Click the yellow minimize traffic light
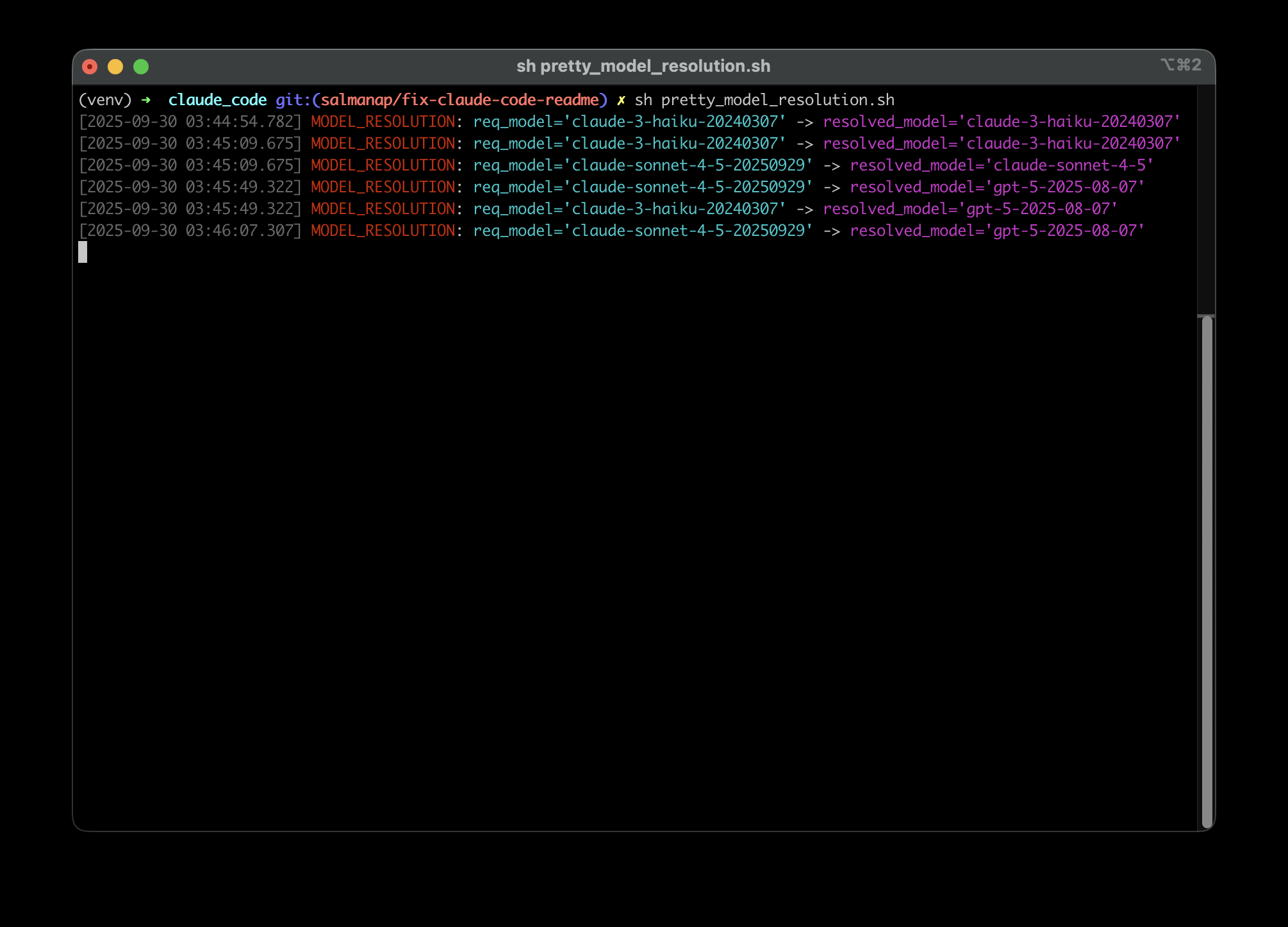Viewport: 1288px width, 927px height. tap(116, 66)
